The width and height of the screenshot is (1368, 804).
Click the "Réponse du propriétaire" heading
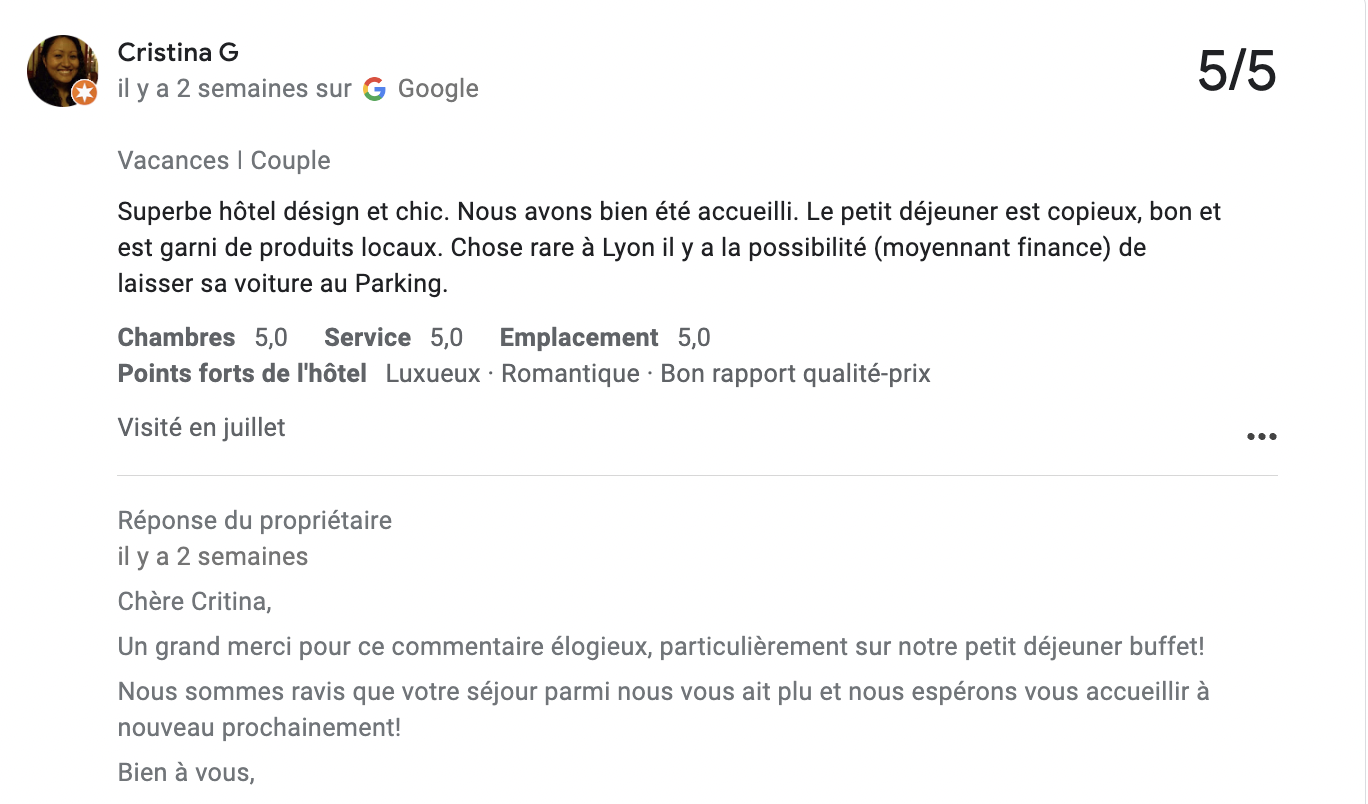point(255,520)
